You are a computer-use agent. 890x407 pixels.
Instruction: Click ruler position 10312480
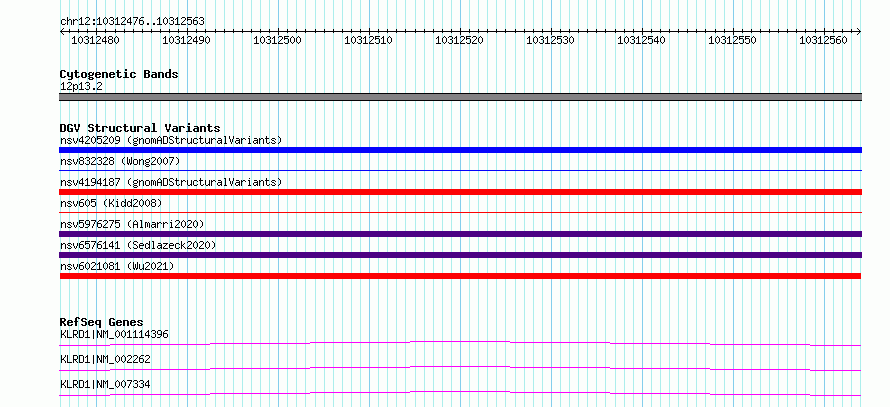(x=96, y=40)
